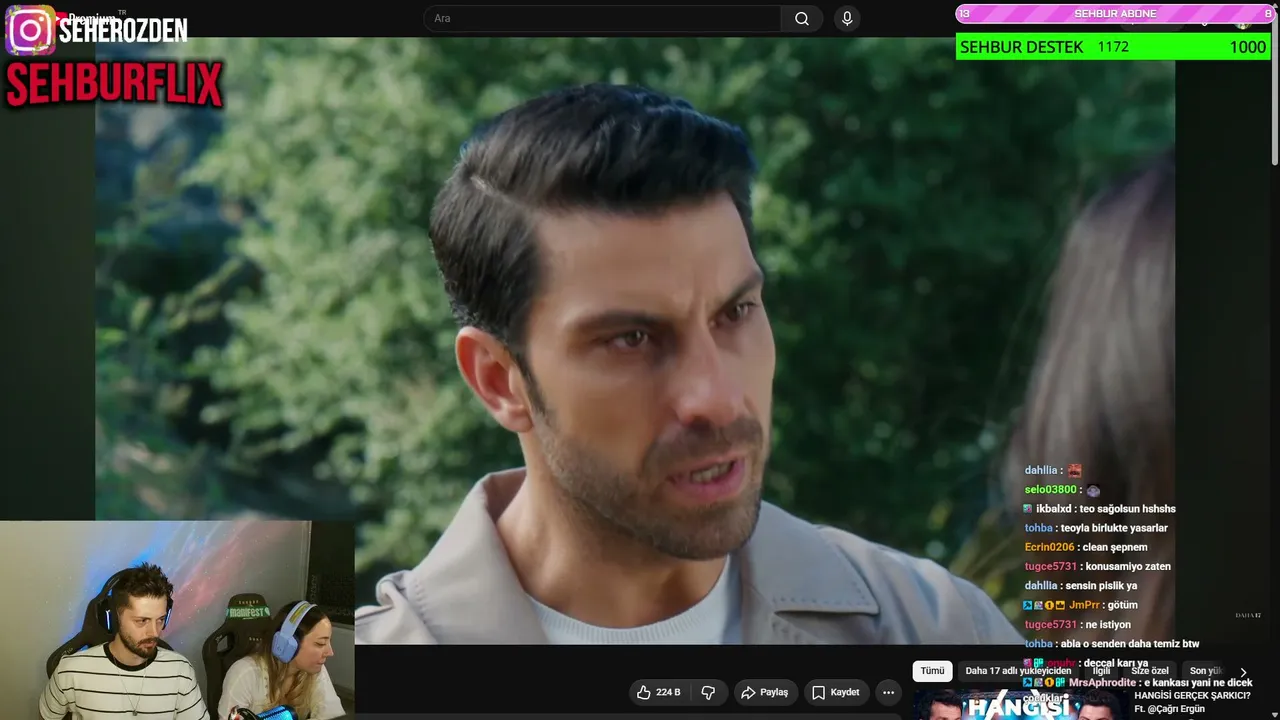
Task: Select the İlgili filter chip
Action: (x=1101, y=671)
